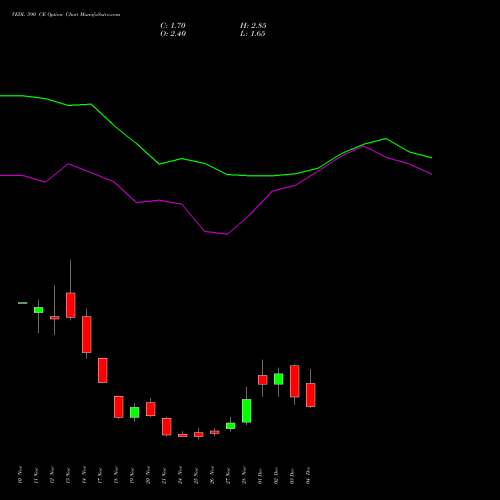The width and height of the screenshot is (500, 500).
Task: Click the flat green candle for 10 Nov
Action: tap(23, 303)
